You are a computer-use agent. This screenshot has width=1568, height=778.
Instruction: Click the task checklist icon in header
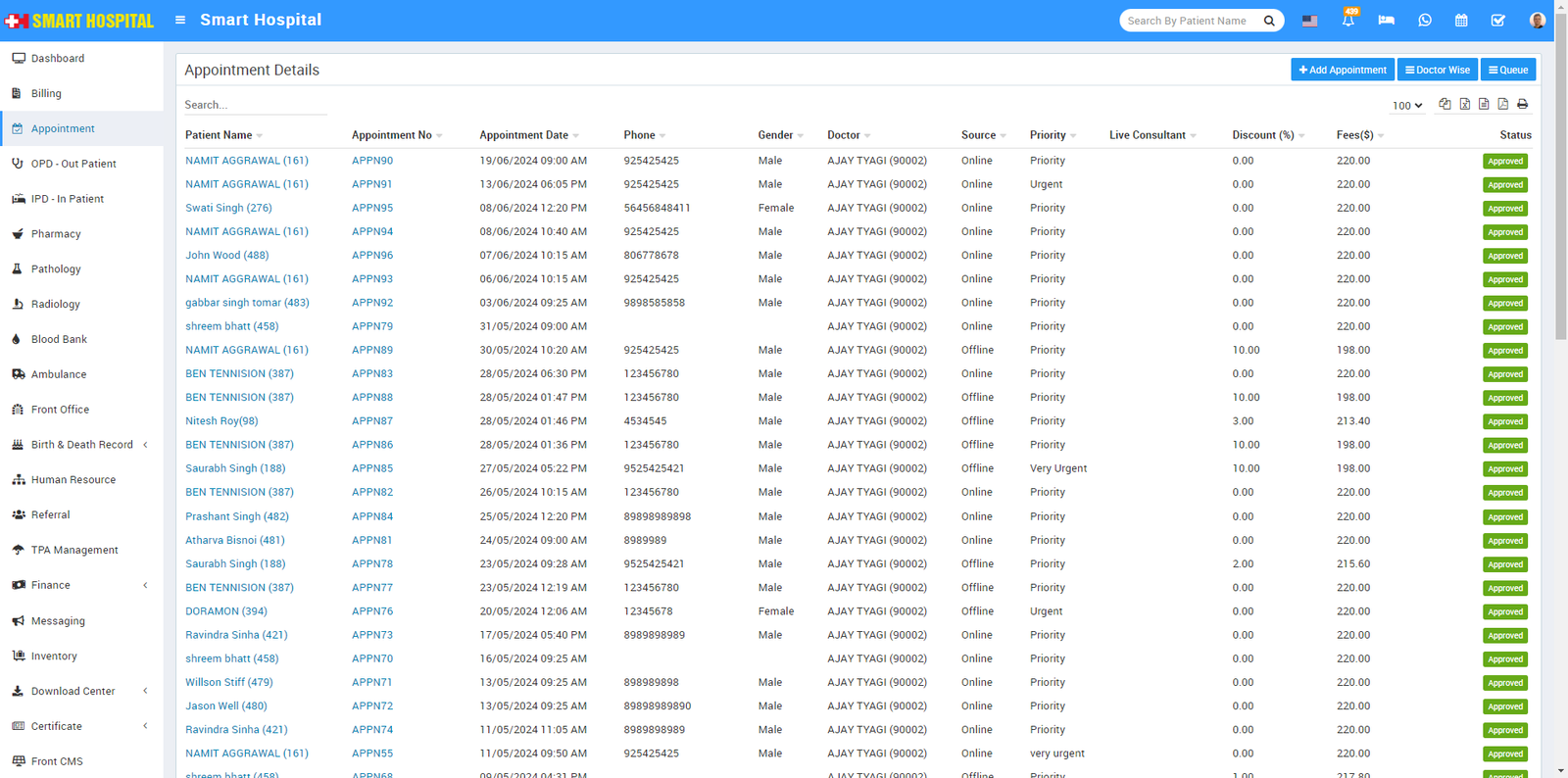coord(1497,21)
